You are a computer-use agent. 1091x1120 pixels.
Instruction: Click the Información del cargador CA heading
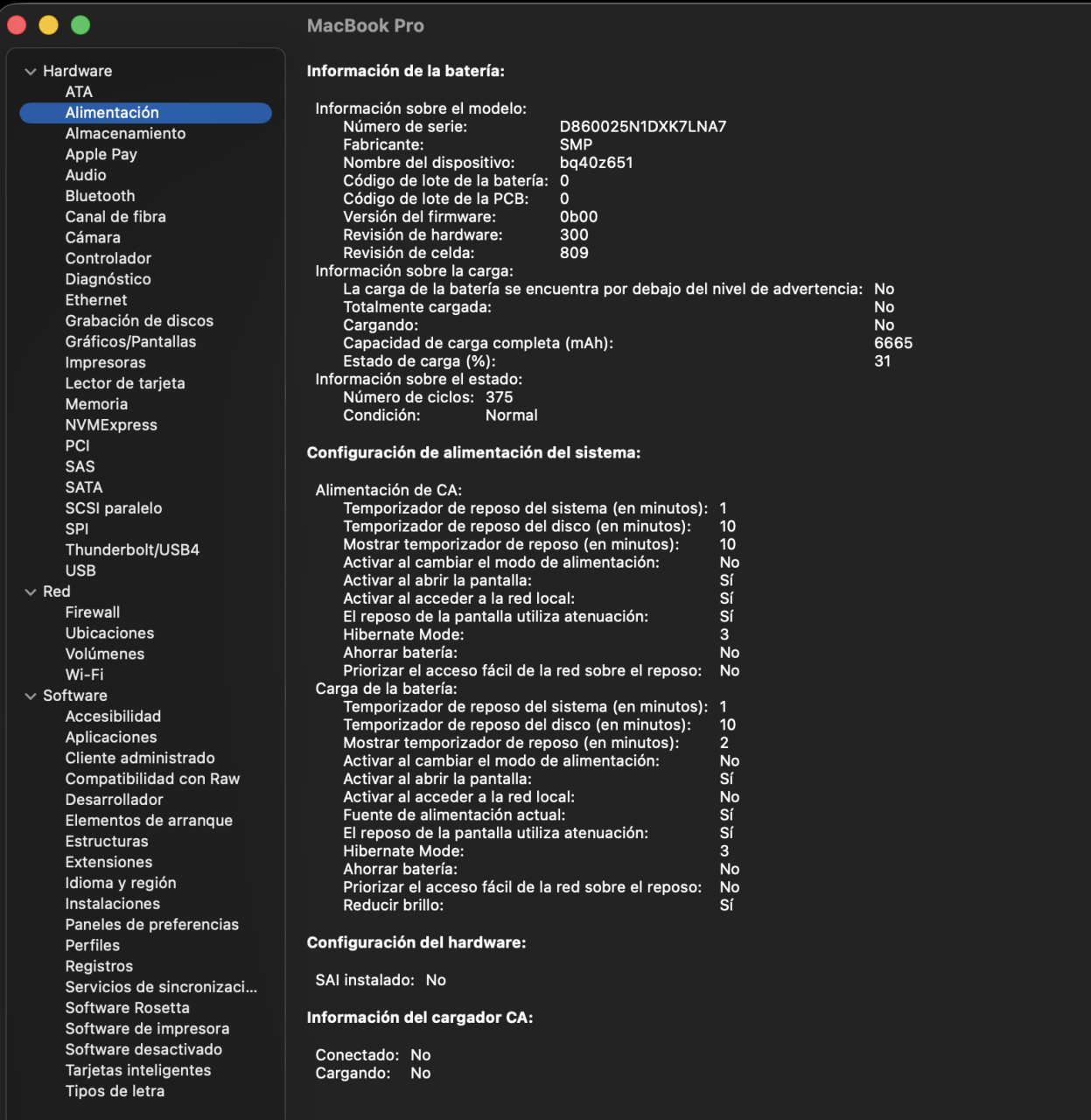tap(420, 1018)
